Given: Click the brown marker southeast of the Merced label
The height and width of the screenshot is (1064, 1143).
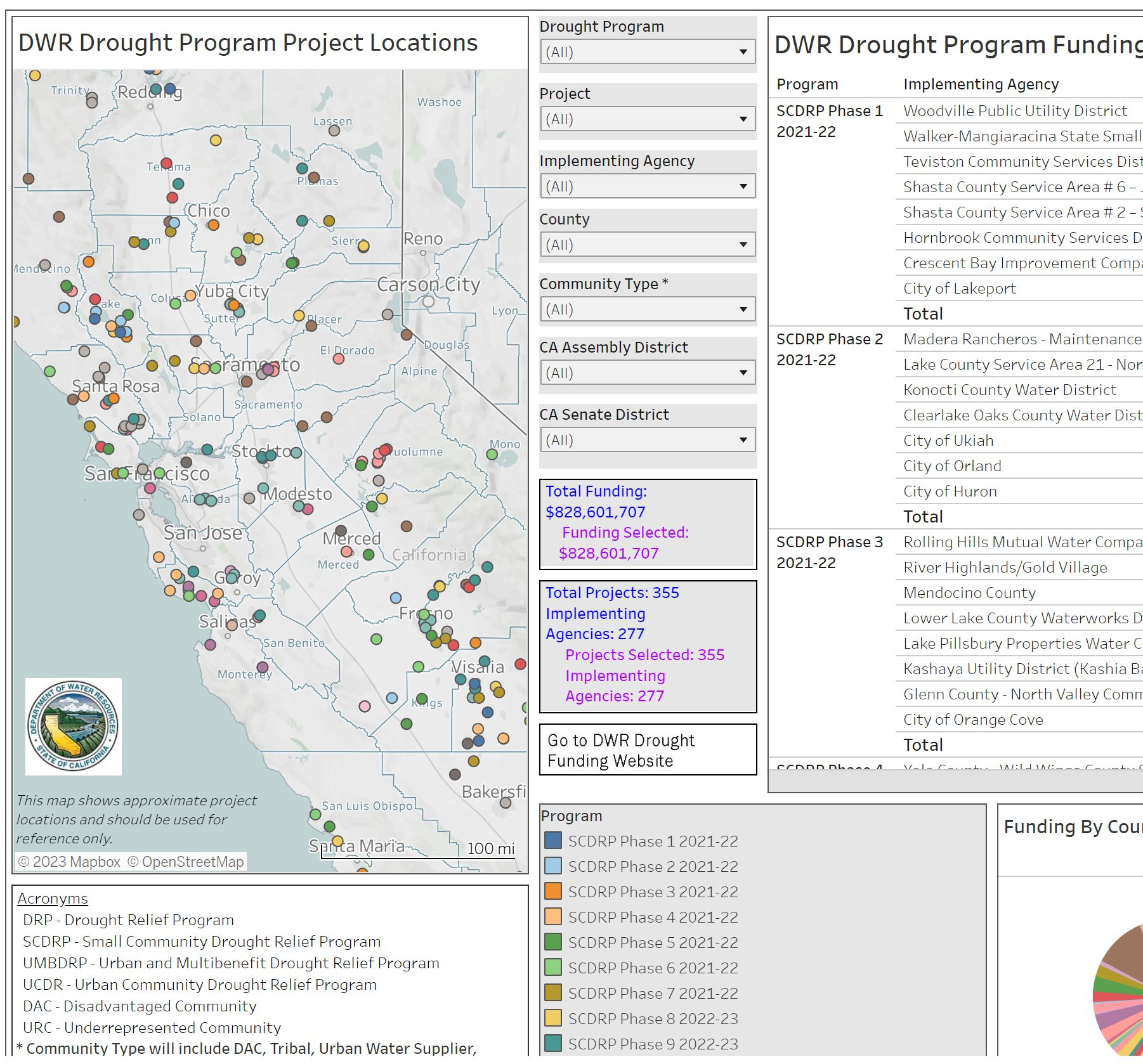Looking at the screenshot, I should click(x=407, y=526).
